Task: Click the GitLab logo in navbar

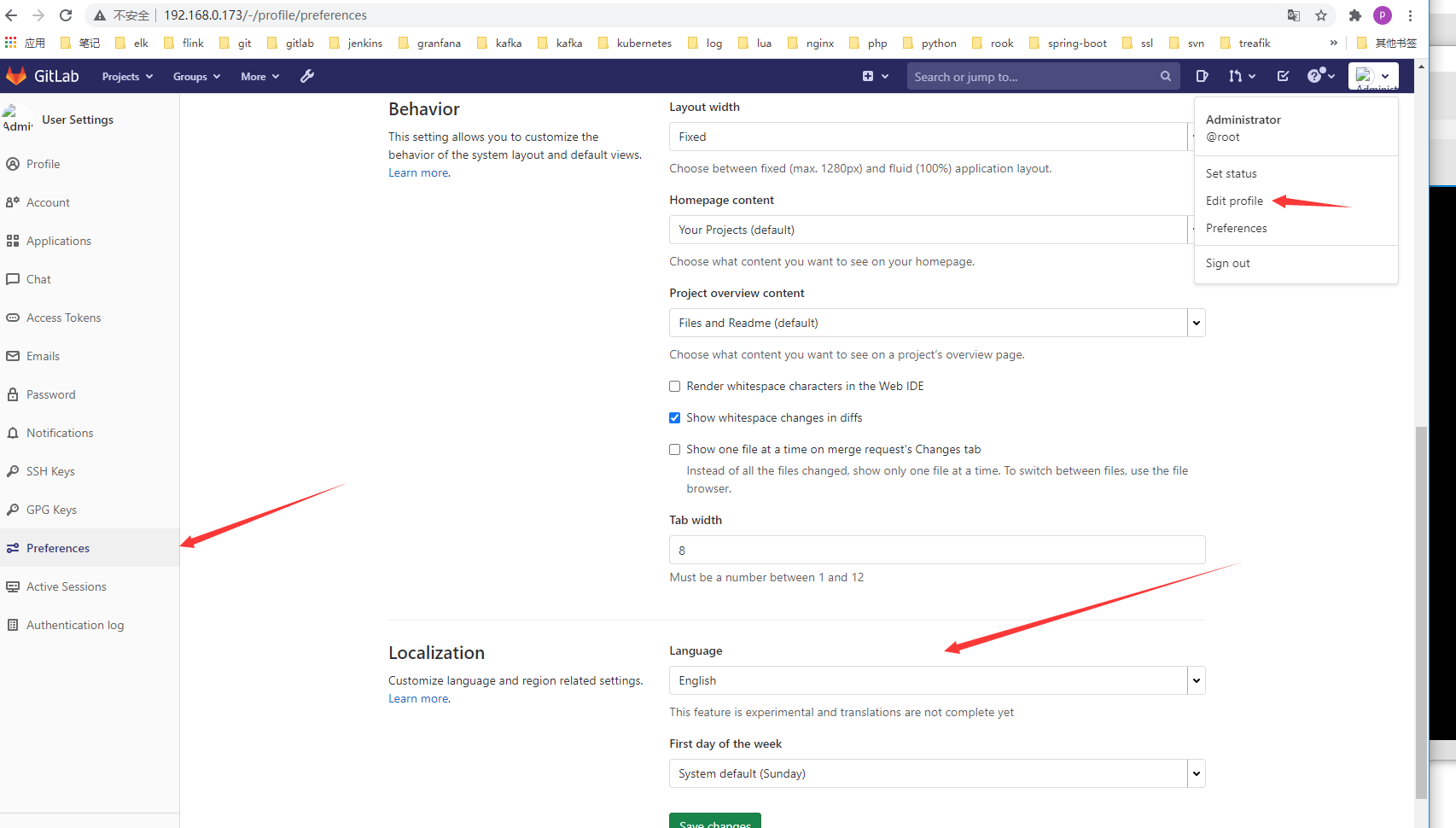Action: pyautogui.click(x=43, y=76)
